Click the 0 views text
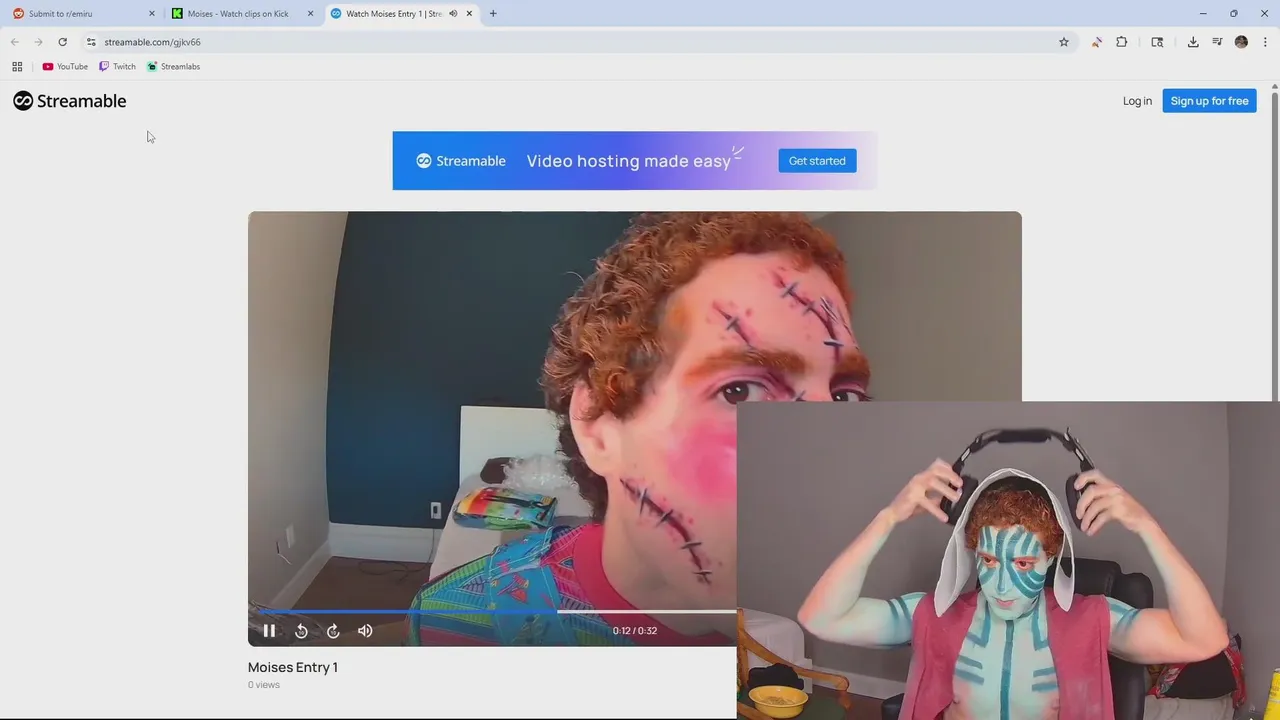This screenshot has width=1280, height=720. (264, 685)
